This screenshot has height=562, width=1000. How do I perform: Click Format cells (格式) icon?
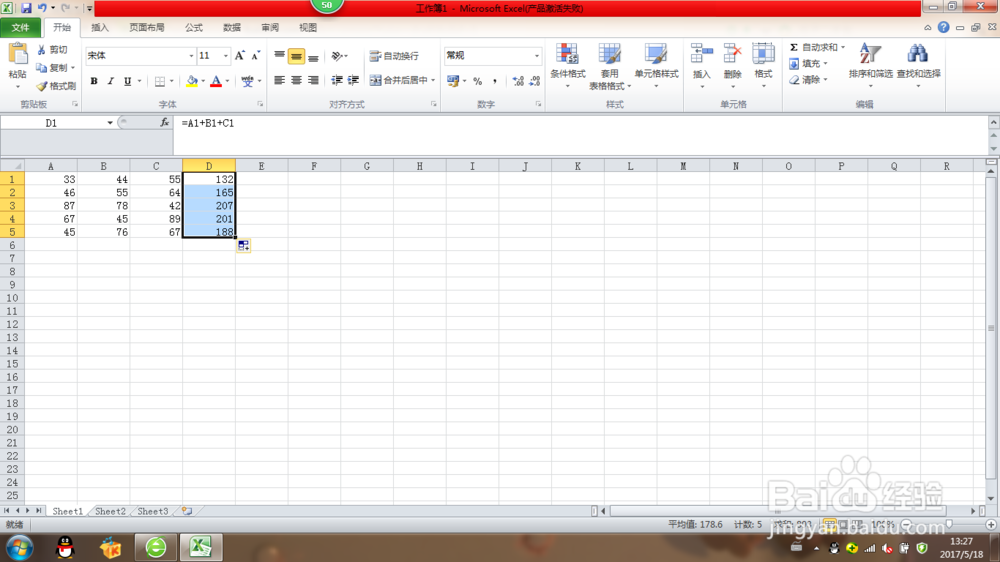[763, 54]
